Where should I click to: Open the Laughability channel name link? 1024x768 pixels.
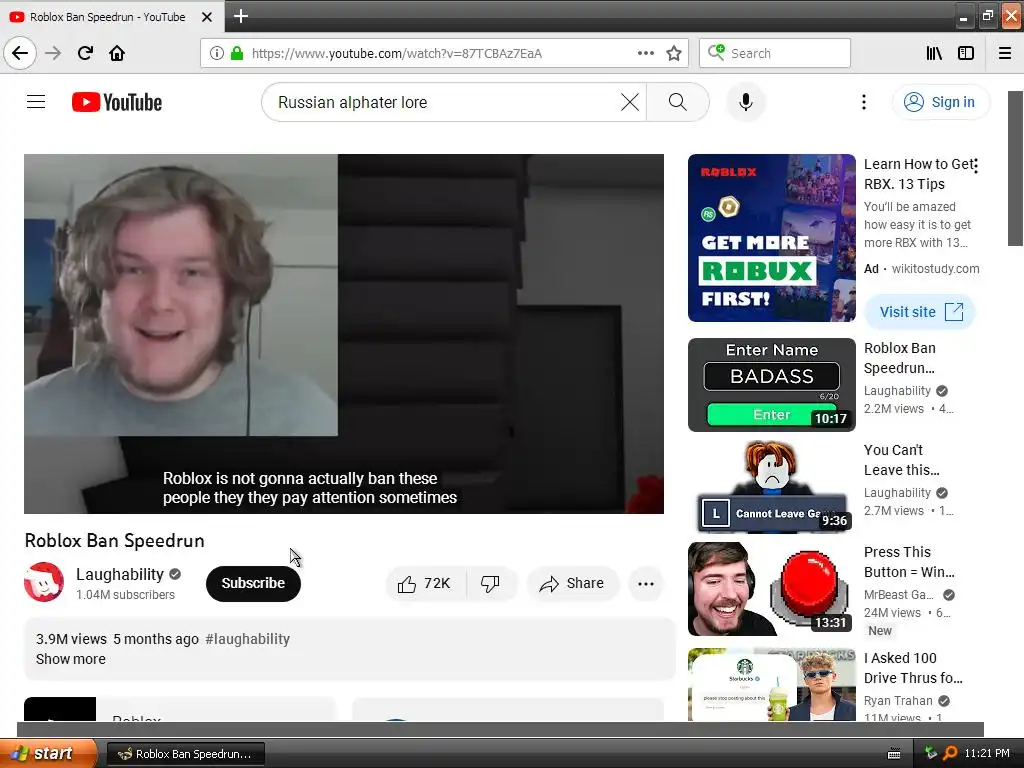click(x=120, y=574)
